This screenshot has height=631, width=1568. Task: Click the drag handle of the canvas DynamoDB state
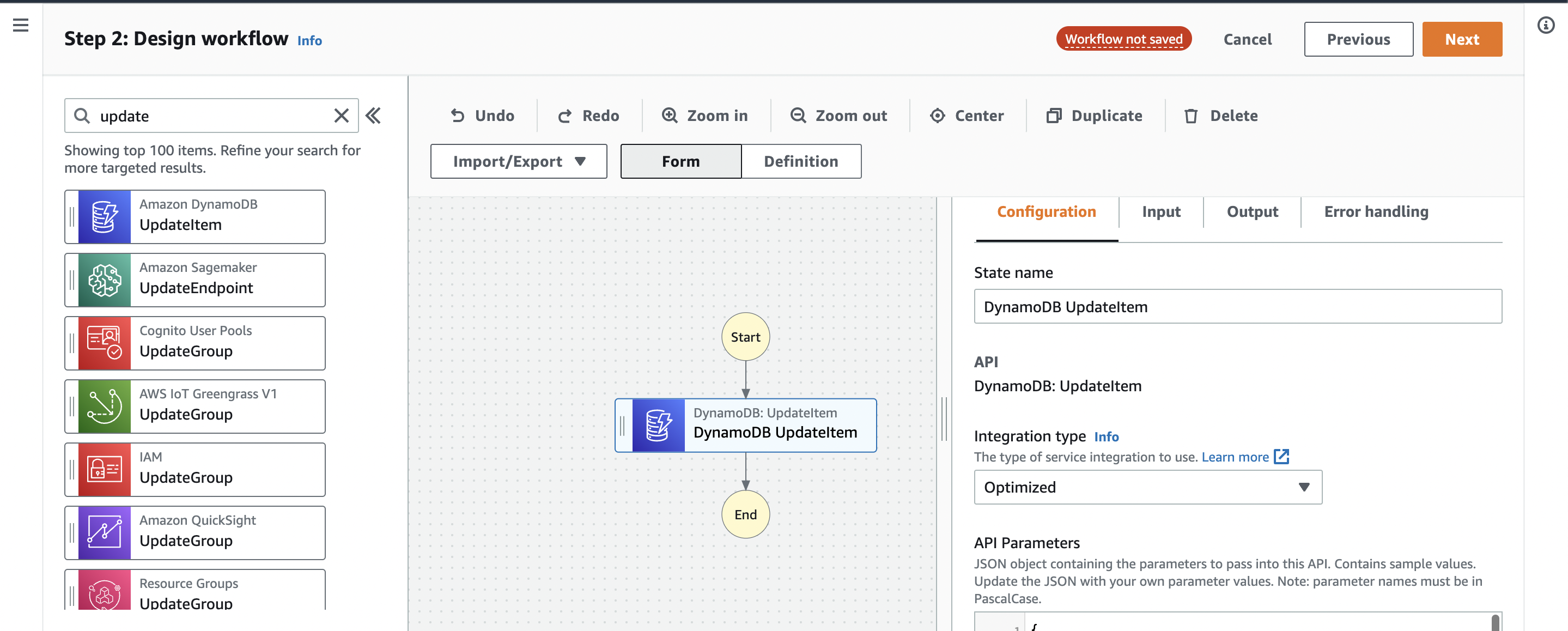623,426
